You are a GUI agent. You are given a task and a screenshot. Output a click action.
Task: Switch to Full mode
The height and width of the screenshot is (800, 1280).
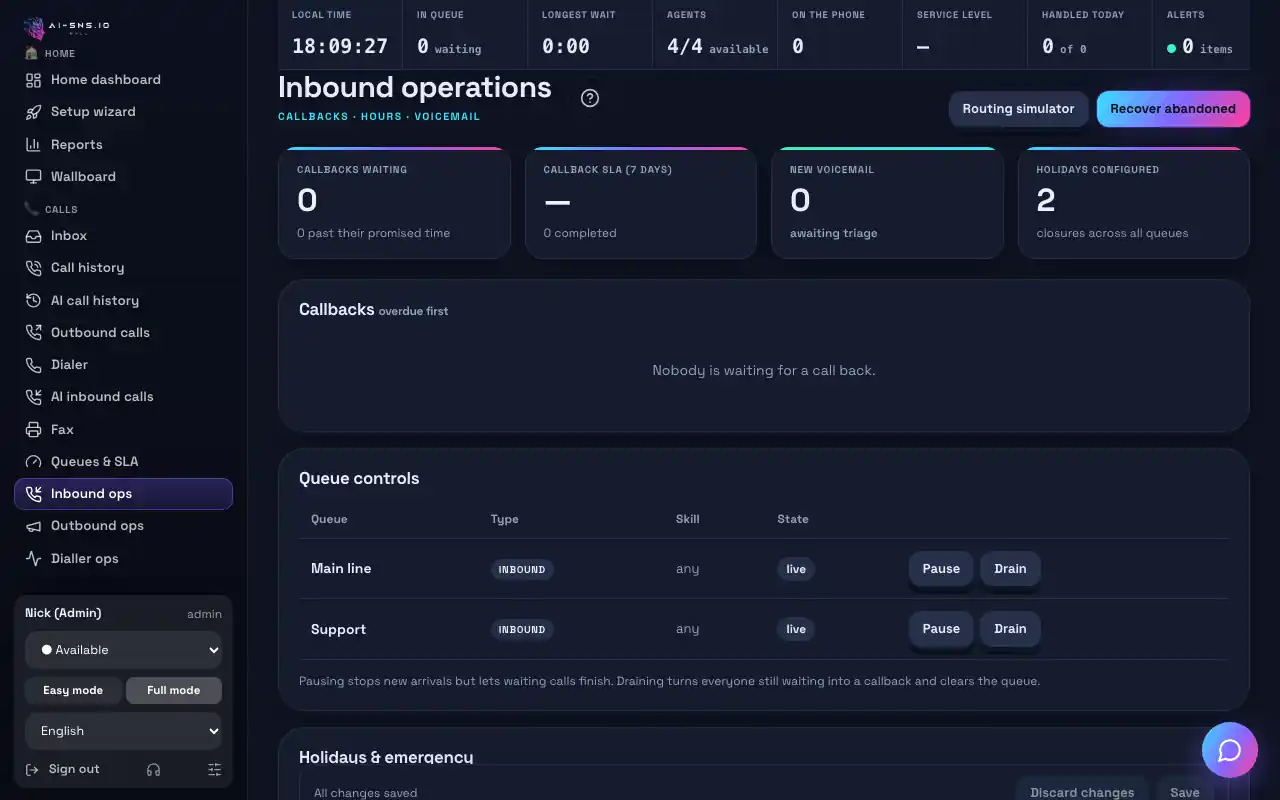174,690
